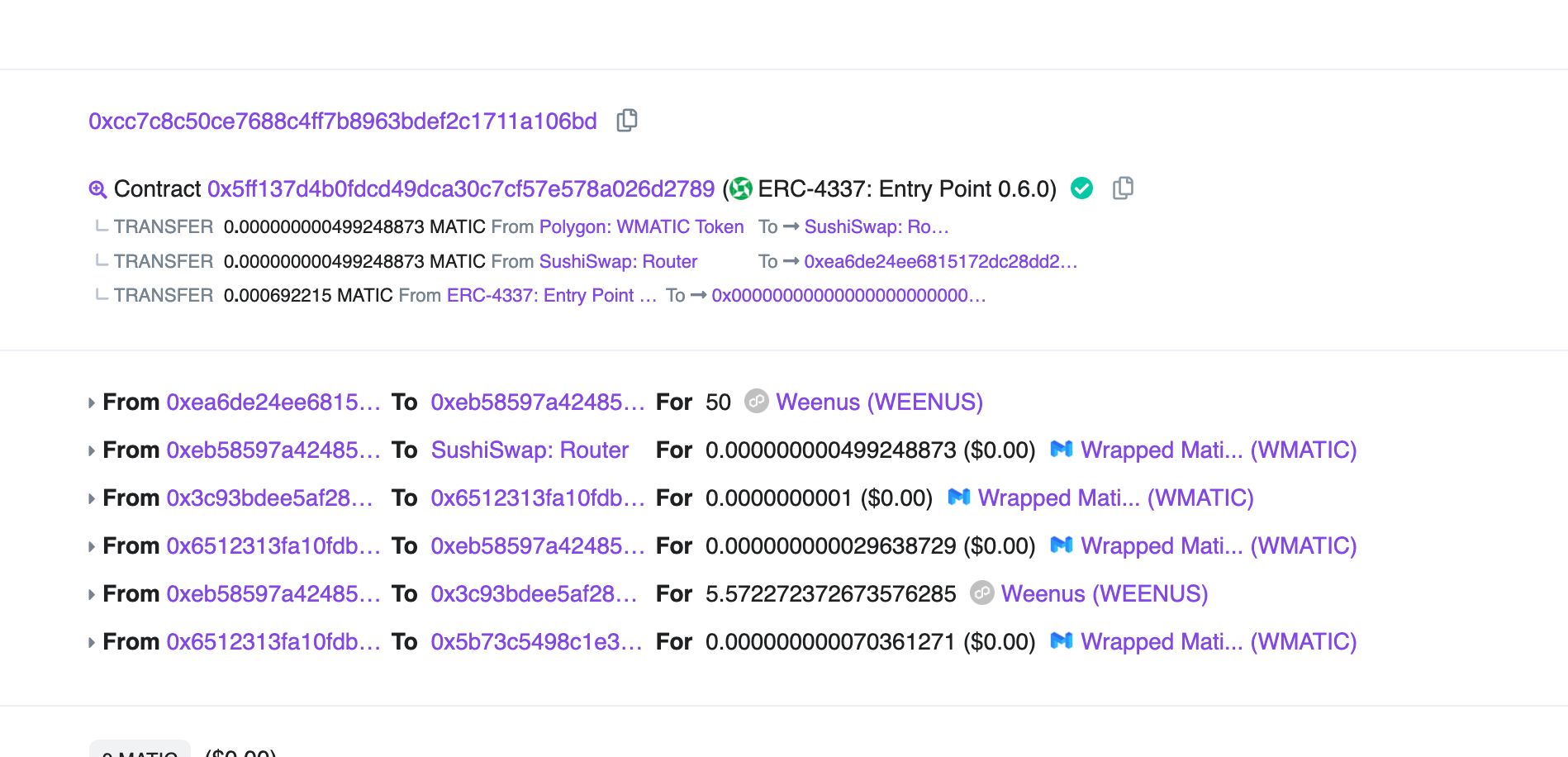Expand transfer row going To SushiSwap: Router

(x=92, y=450)
